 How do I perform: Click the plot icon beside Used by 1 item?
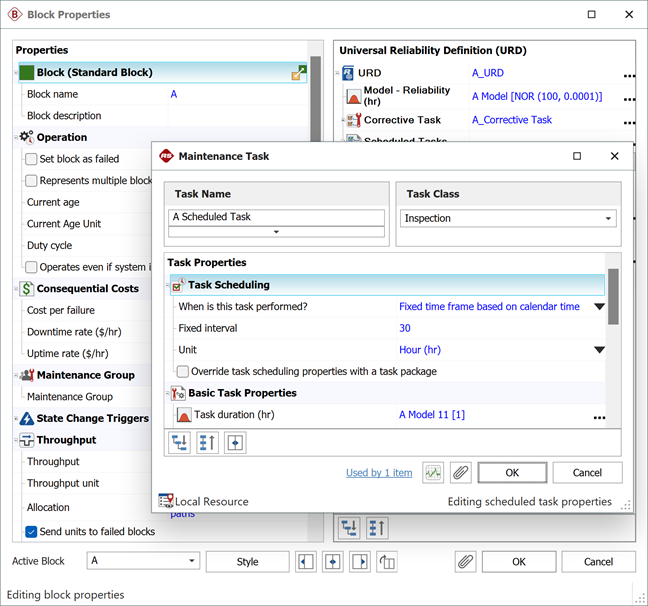point(433,472)
